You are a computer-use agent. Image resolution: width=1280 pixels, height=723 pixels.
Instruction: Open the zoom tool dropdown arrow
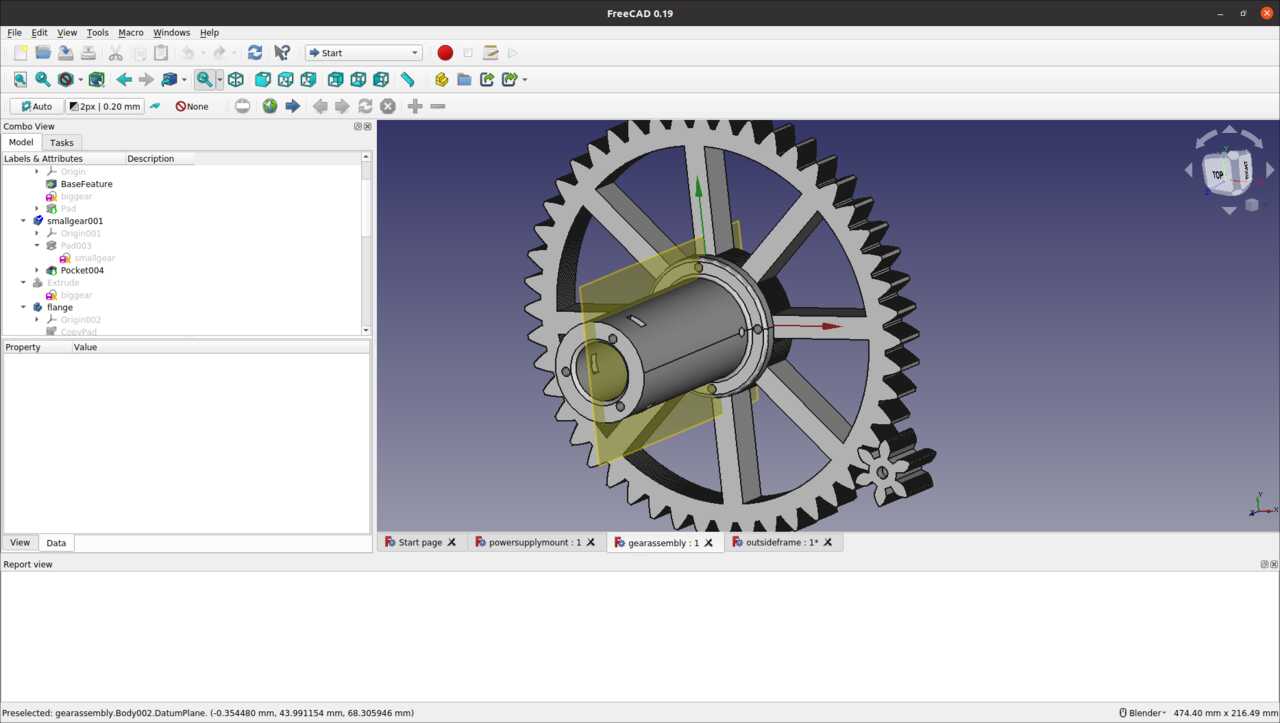coord(220,80)
